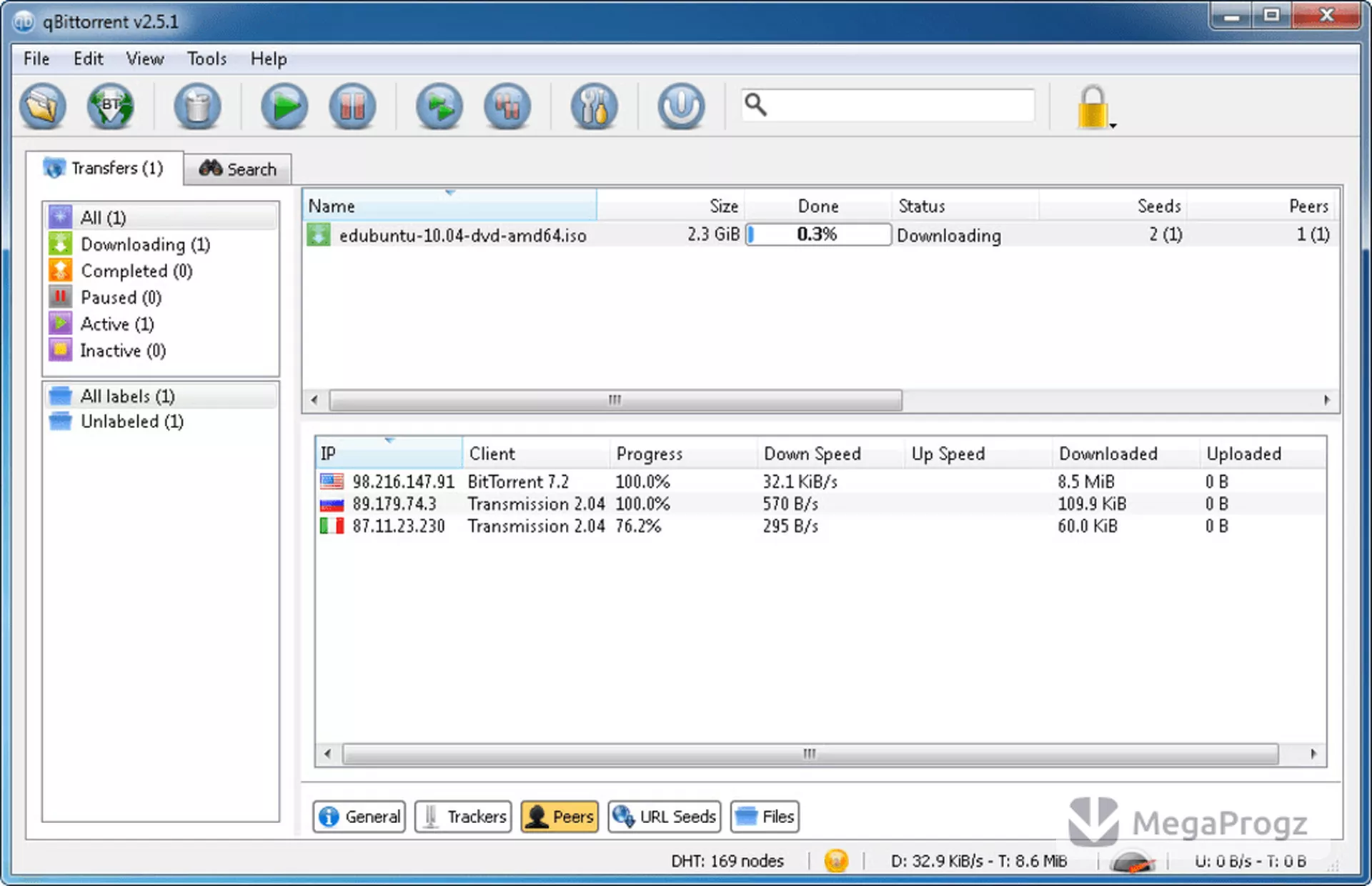The width and height of the screenshot is (1372, 886).
Task: Delete selected torrent trash icon
Action: (x=197, y=106)
